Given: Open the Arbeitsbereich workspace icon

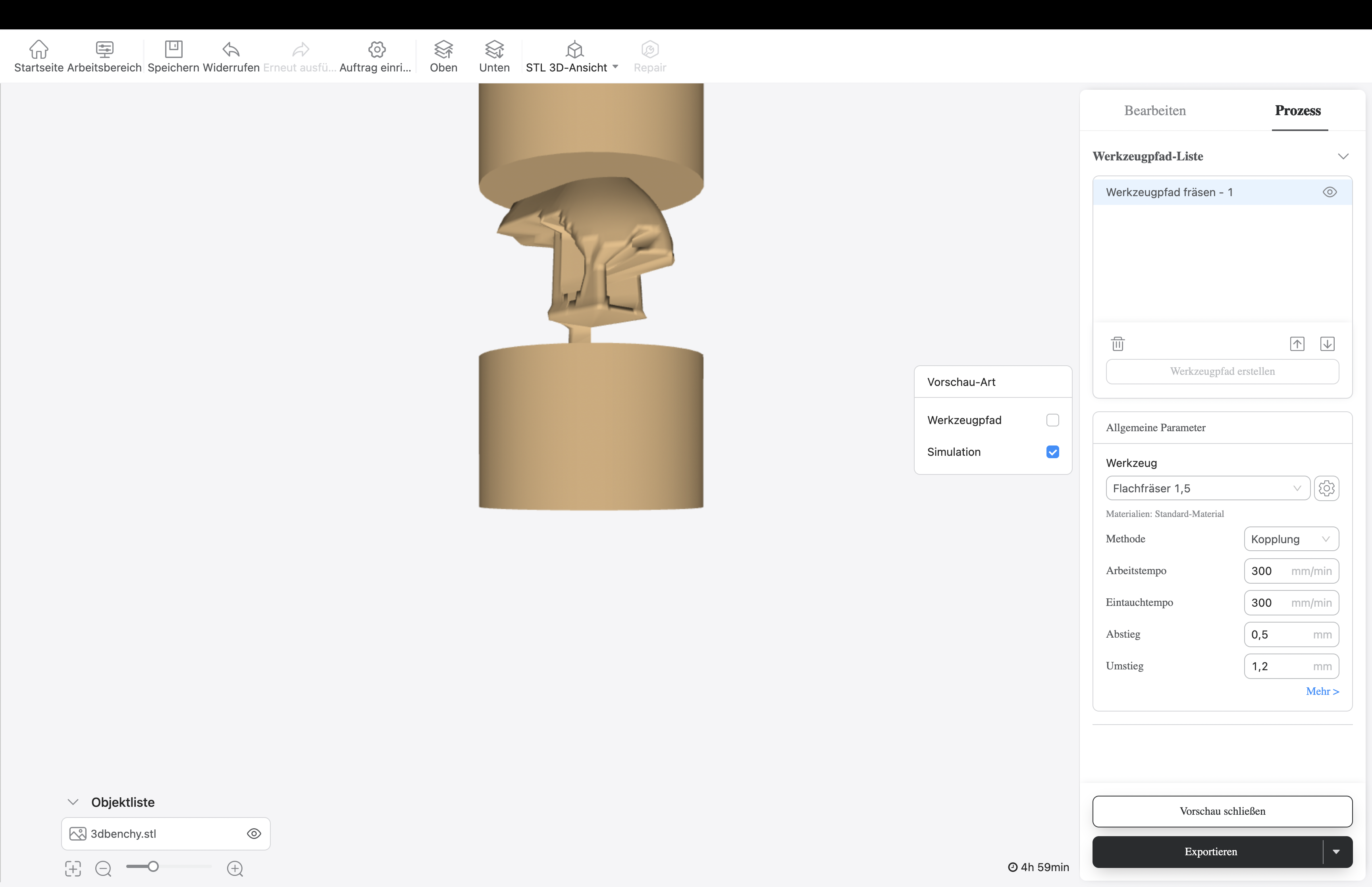Looking at the screenshot, I should coord(104,50).
